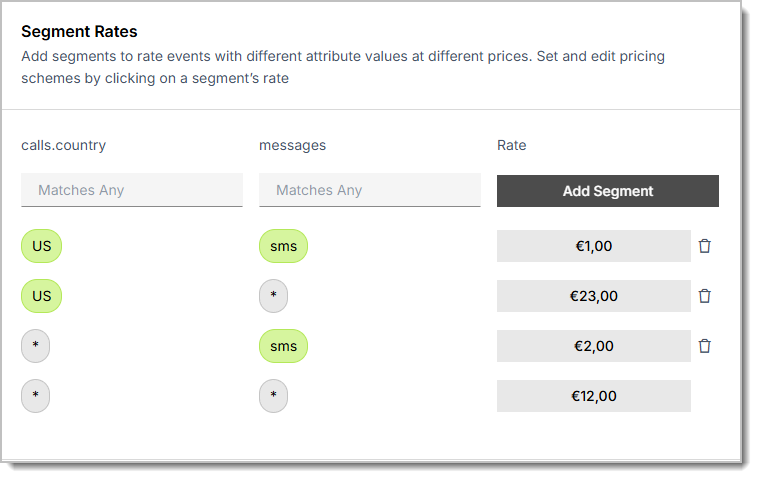Select the wildcard messages tag beside €23,00
Screen dimensions: 757x478
click(x=273, y=296)
